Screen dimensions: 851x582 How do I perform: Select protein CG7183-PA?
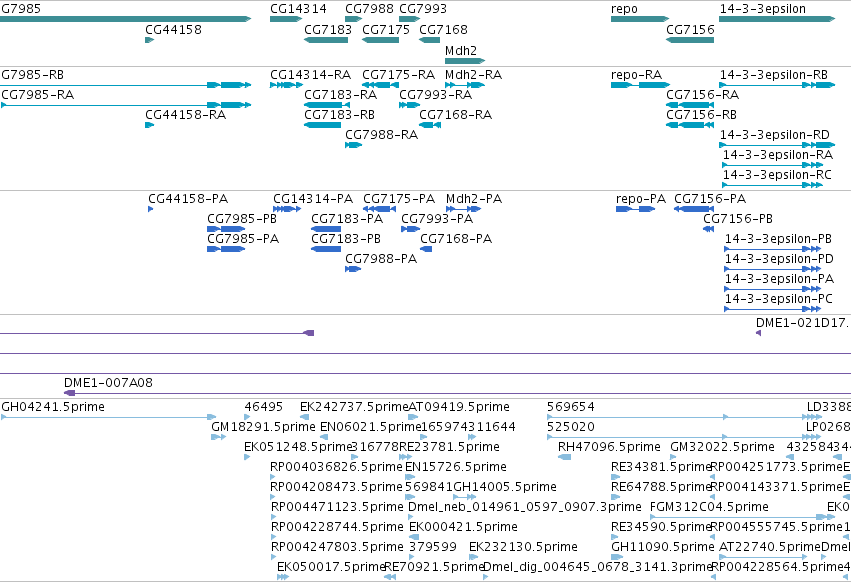347,219
